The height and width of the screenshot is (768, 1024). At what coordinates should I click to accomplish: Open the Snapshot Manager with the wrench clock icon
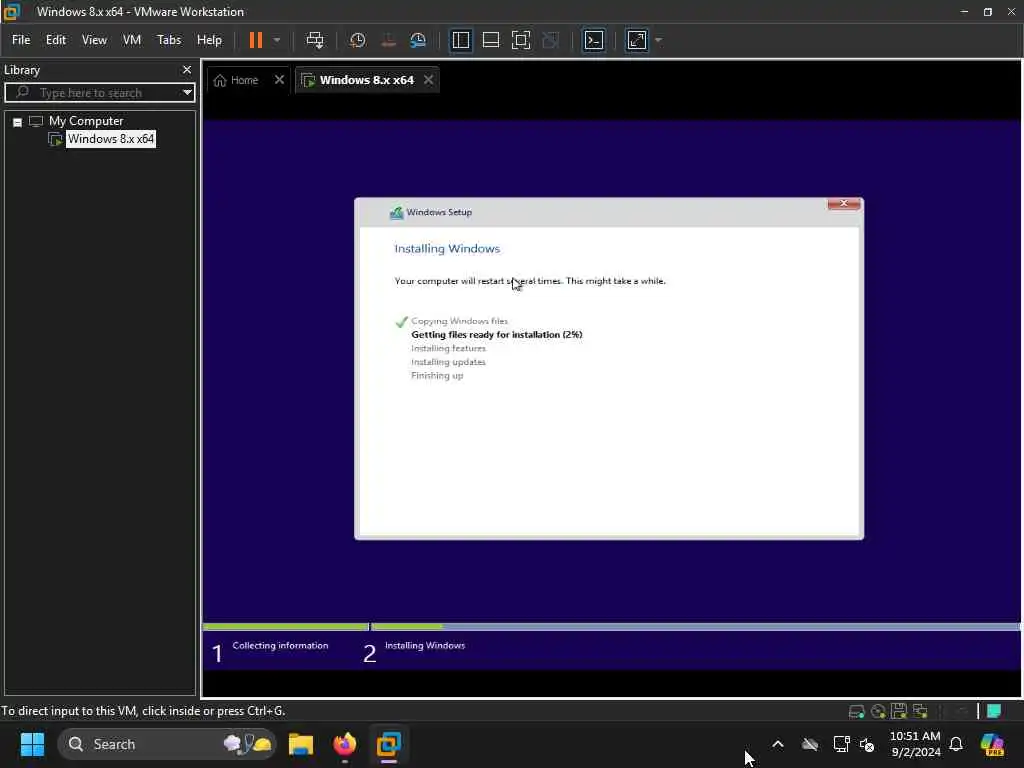419,40
